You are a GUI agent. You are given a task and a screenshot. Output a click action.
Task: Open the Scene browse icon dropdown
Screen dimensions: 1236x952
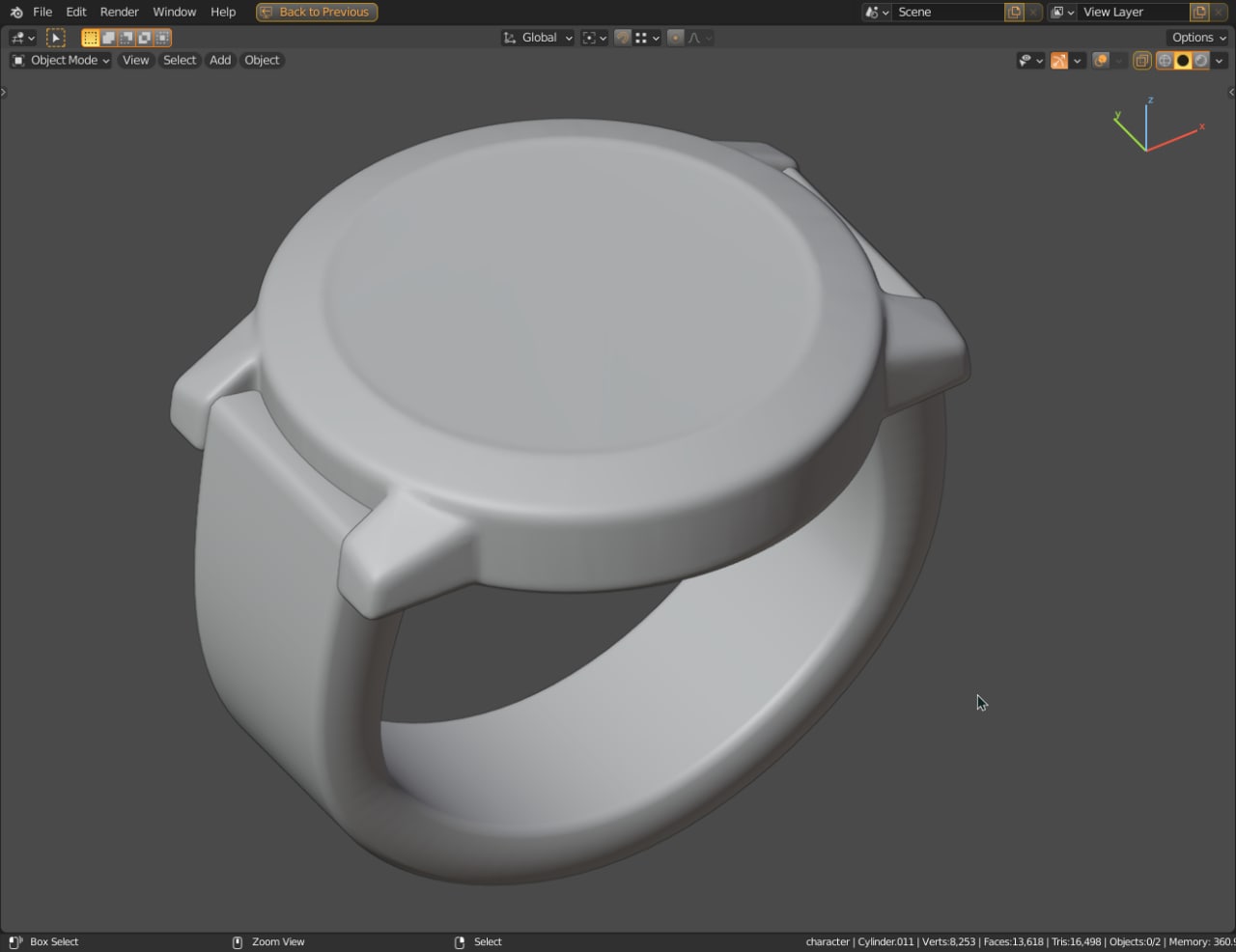(x=877, y=12)
